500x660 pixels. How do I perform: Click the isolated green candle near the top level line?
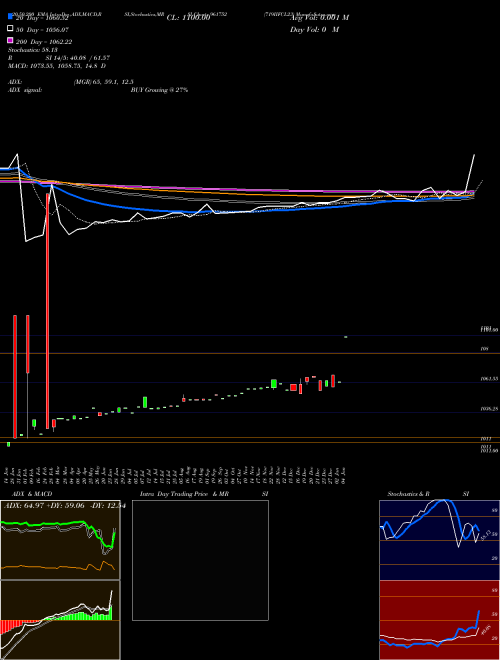coord(346,337)
